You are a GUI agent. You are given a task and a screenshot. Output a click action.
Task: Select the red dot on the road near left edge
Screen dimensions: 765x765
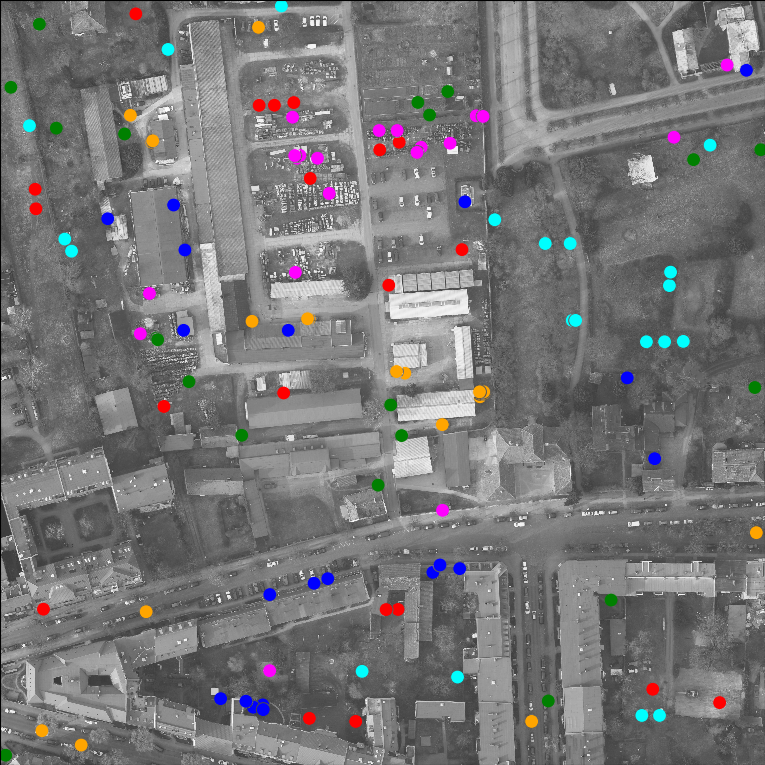click(x=43, y=609)
